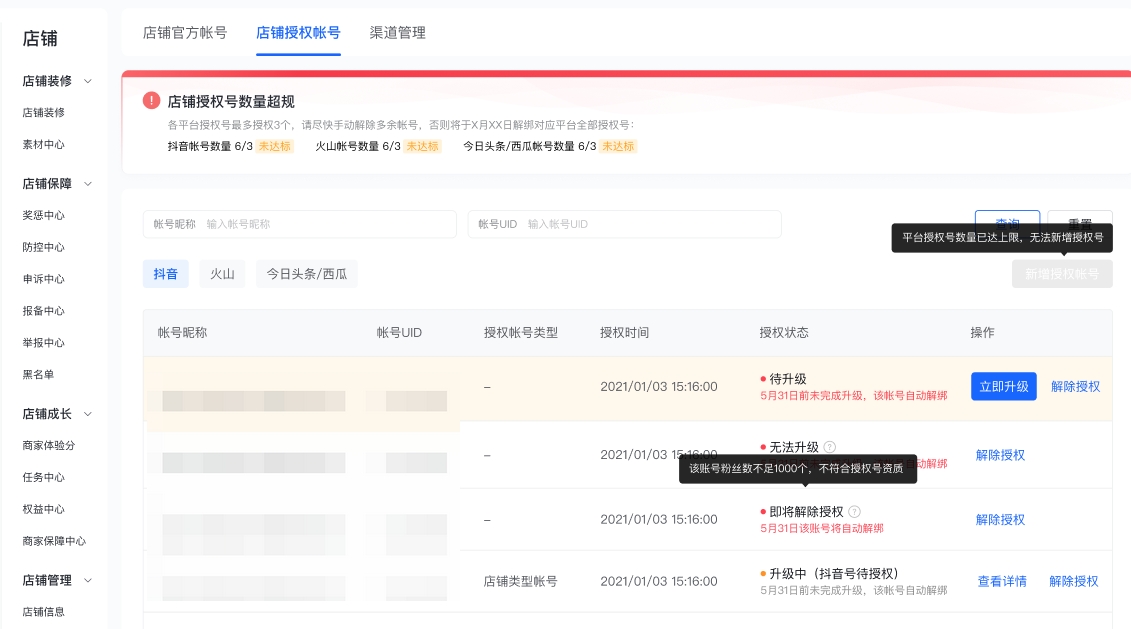Switch to the 店铺官方帐号 tab
This screenshot has height=629, width=1131.
point(185,33)
